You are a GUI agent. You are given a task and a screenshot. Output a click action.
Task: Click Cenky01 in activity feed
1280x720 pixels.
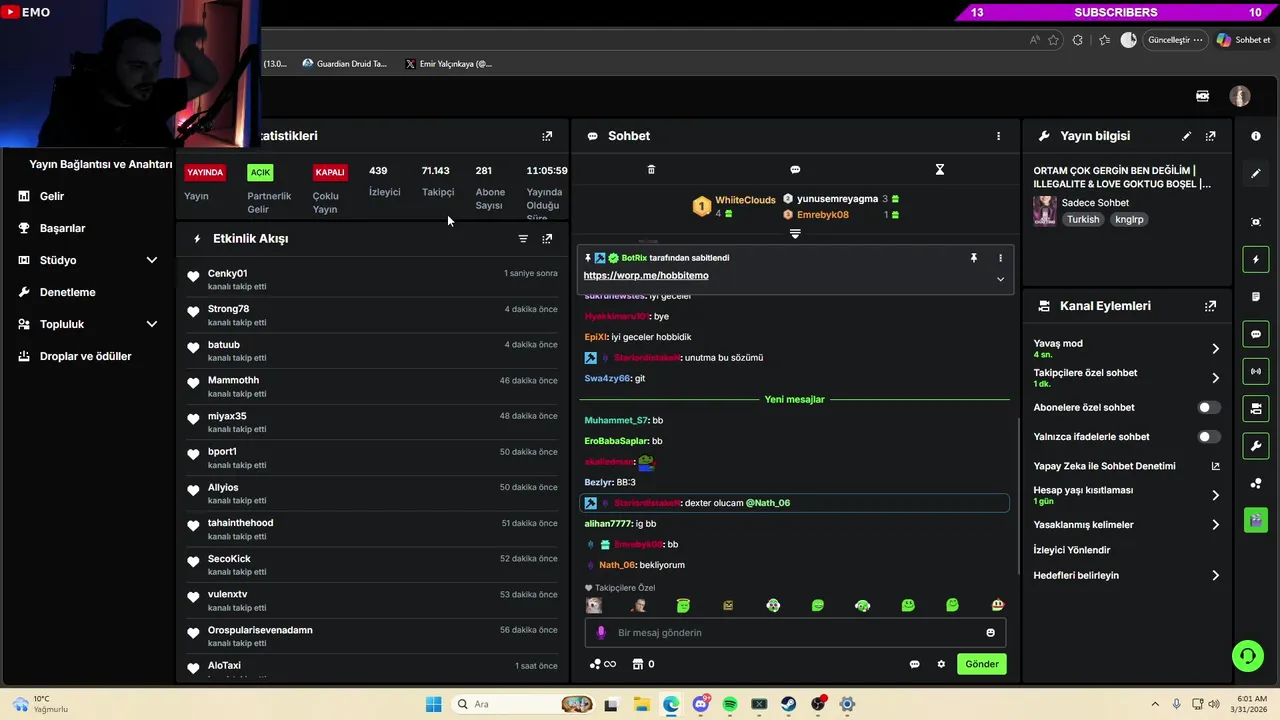click(228, 274)
